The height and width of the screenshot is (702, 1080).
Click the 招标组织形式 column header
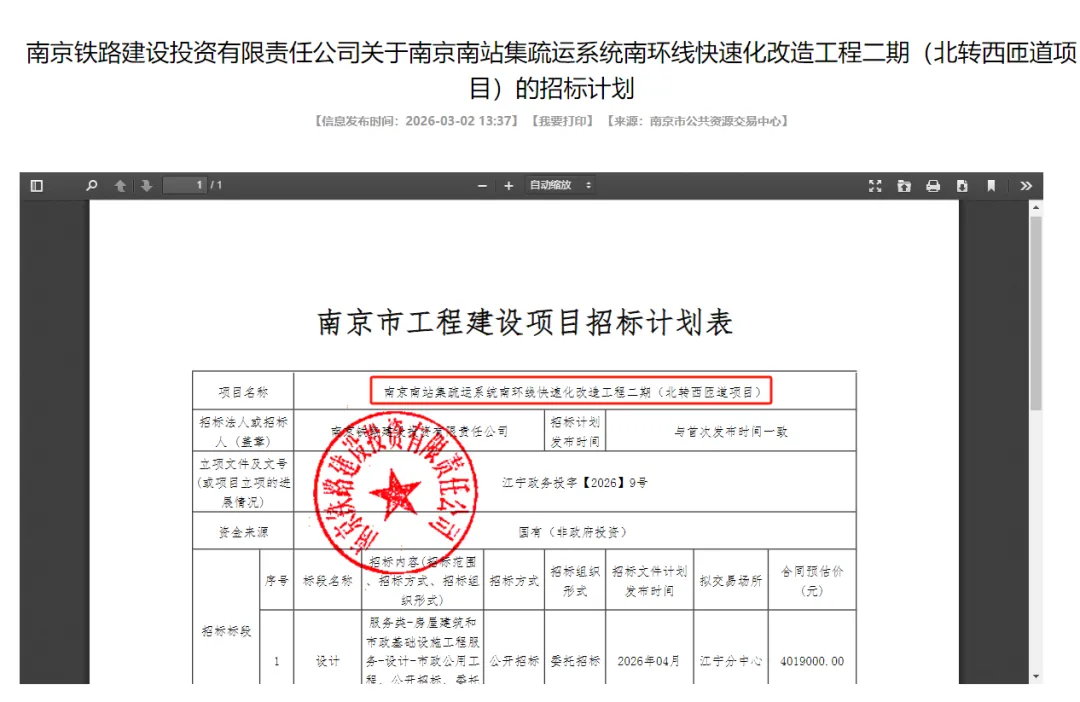point(575,581)
